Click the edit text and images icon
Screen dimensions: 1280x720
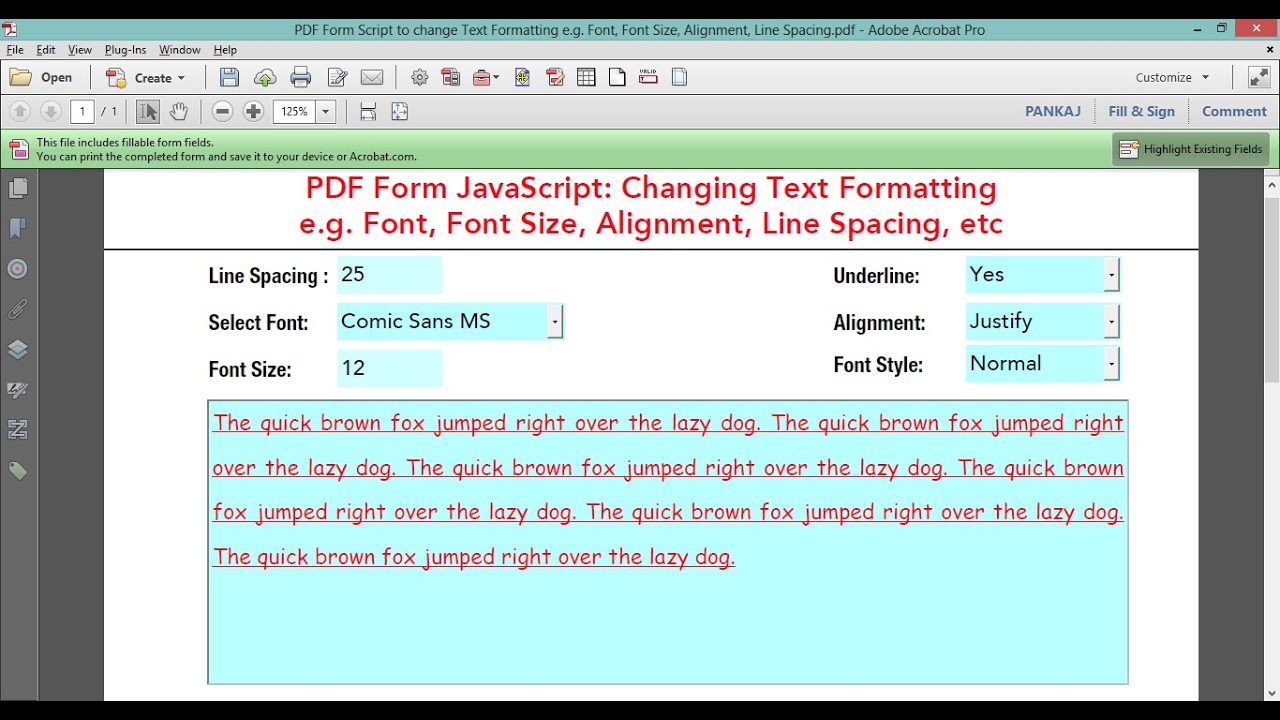[x=337, y=77]
